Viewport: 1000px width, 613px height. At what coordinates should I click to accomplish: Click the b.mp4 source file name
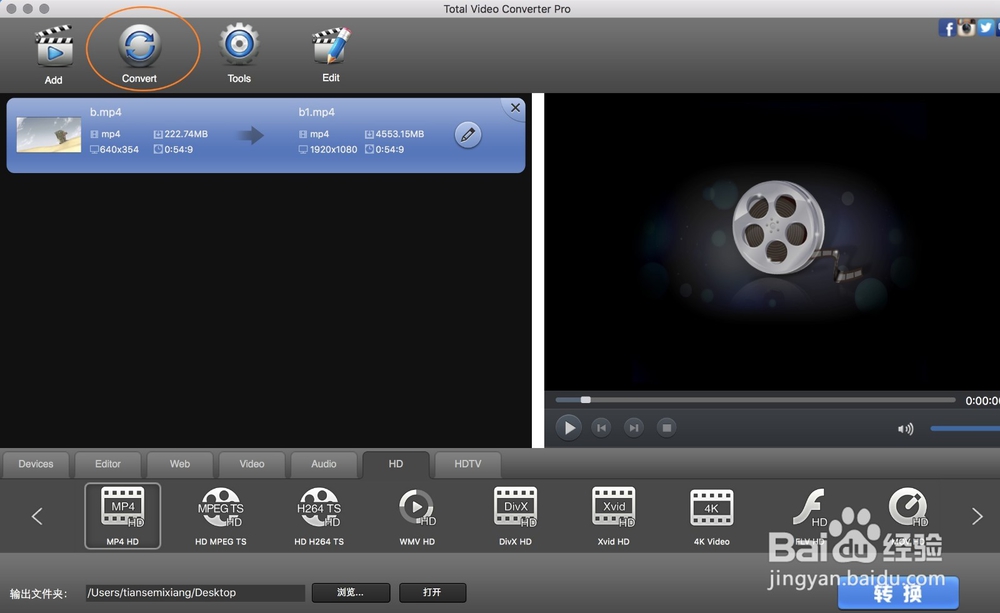(x=105, y=112)
